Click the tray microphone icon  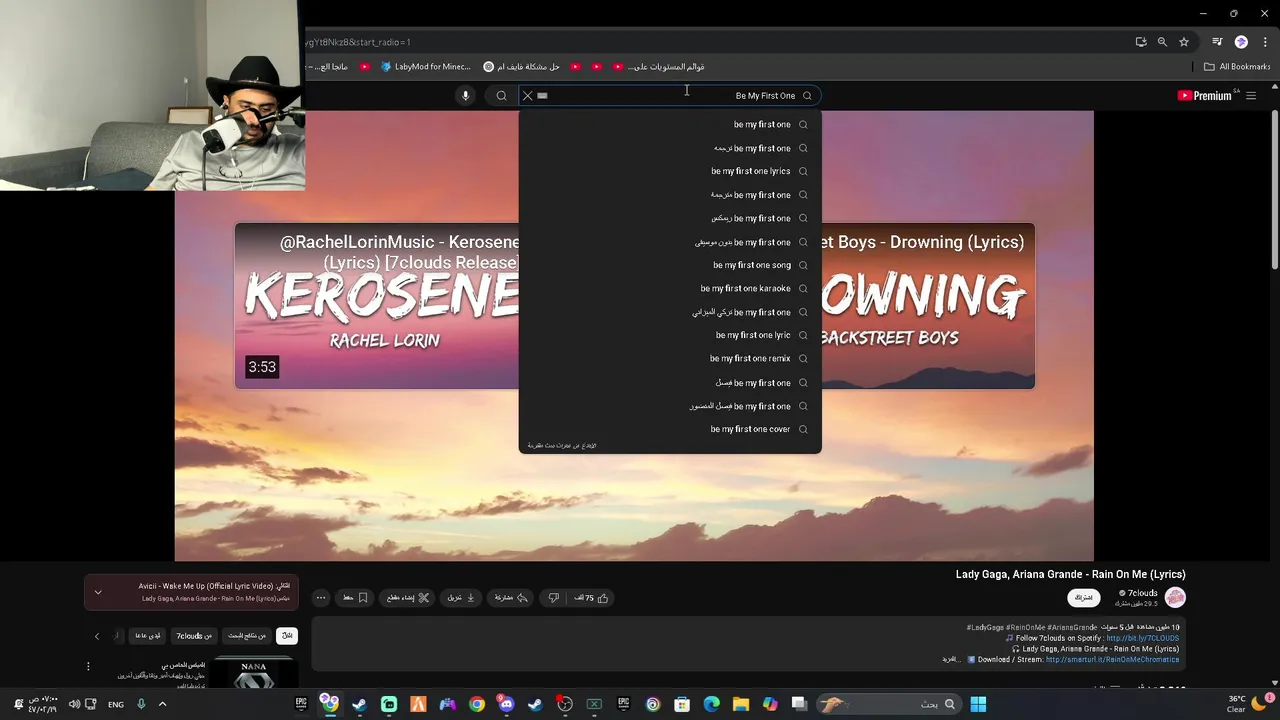(x=141, y=704)
